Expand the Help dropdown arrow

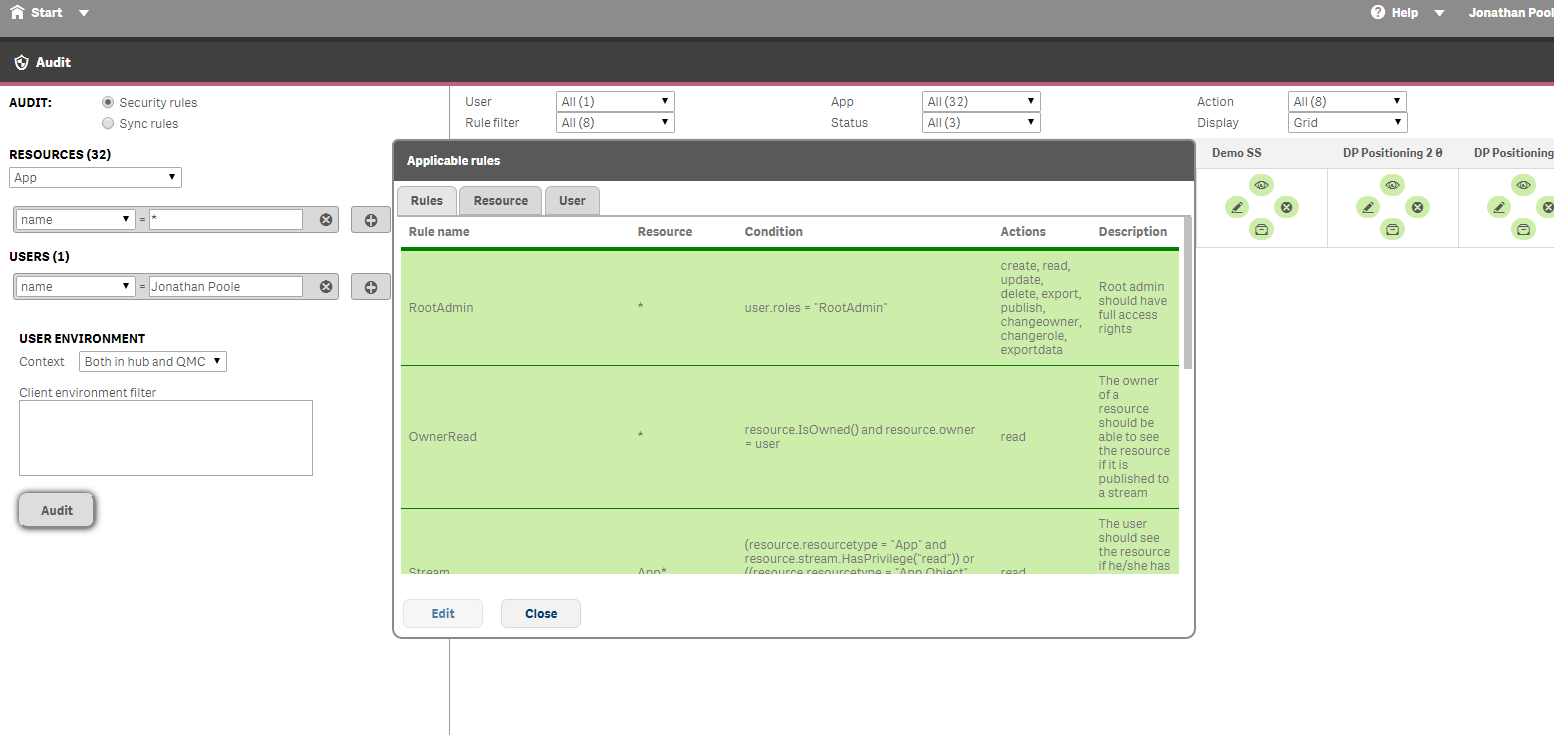point(1440,13)
